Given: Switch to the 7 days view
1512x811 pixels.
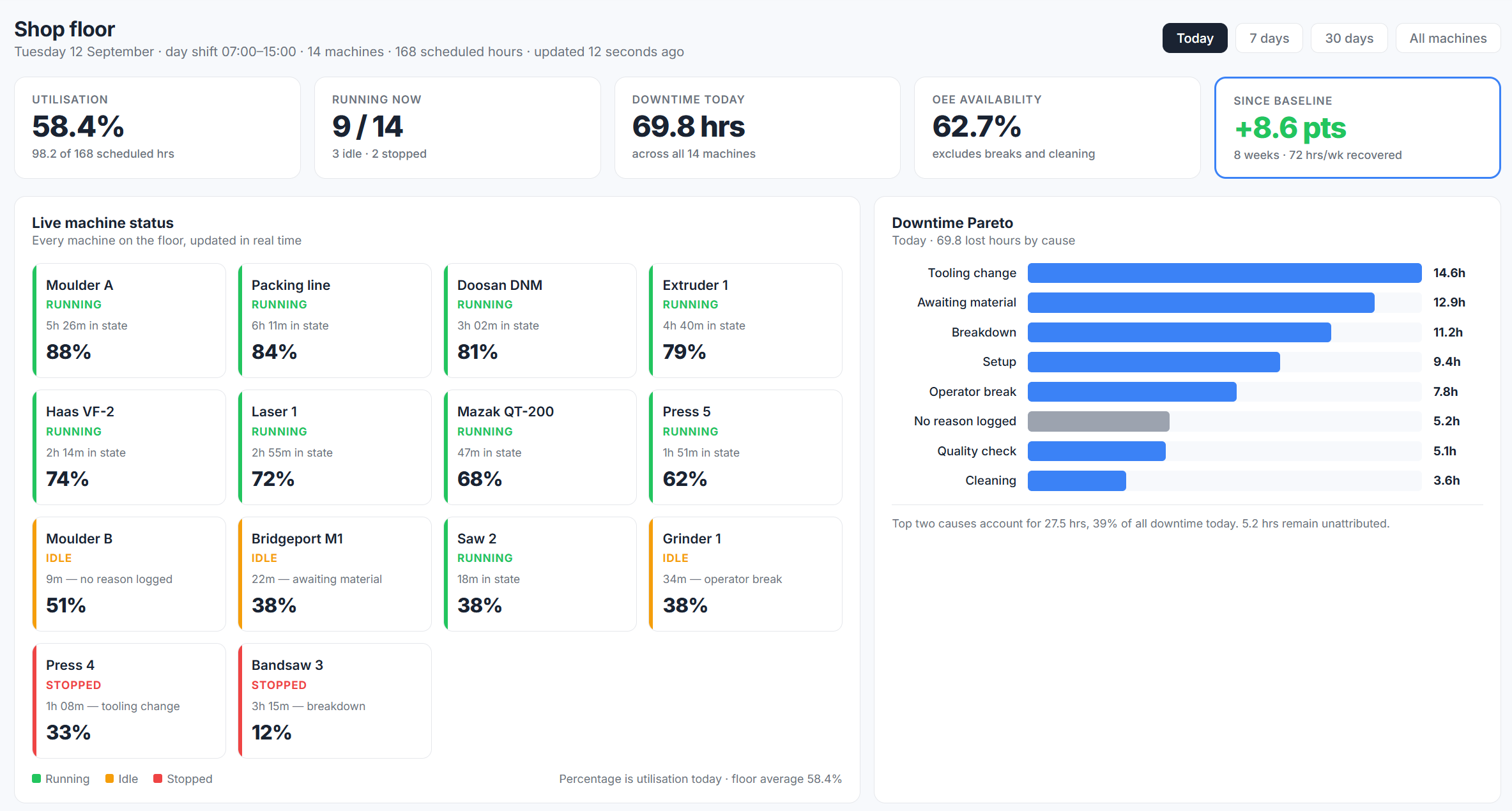Looking at the screenshot, I should tap(1269, 38).
